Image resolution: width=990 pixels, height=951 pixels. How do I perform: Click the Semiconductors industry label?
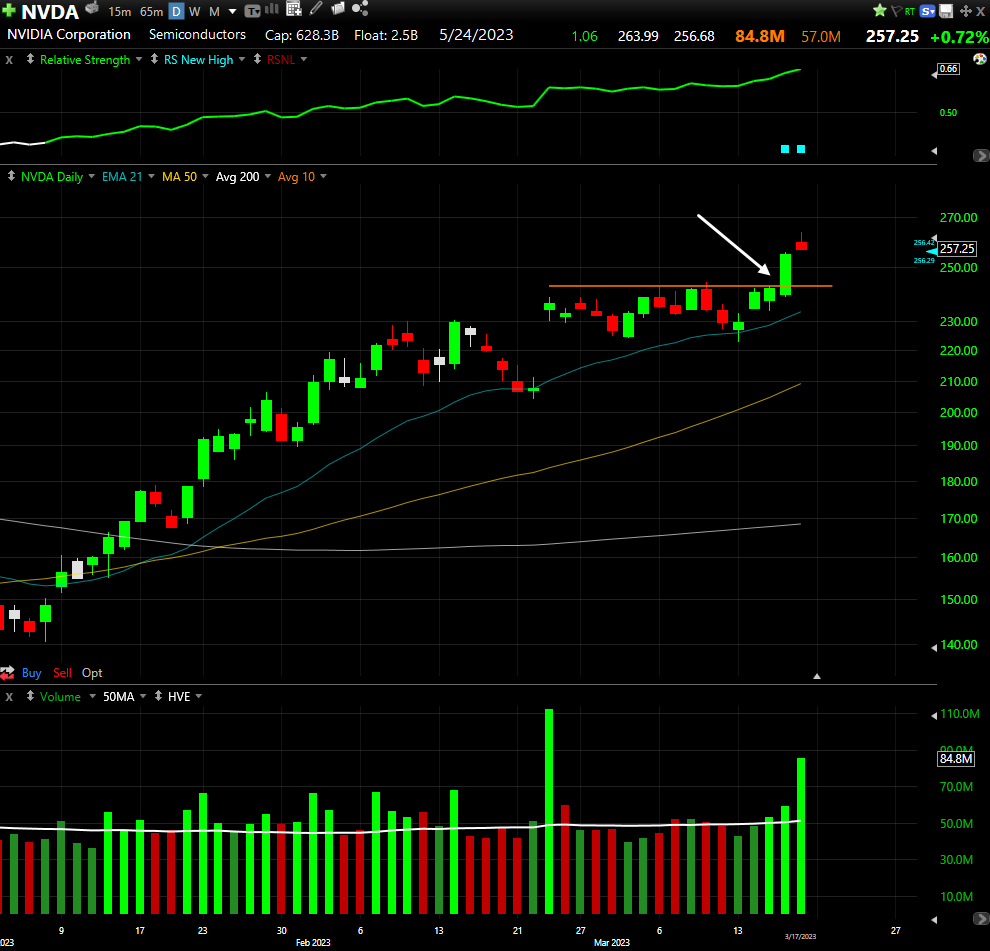[198, 35]
